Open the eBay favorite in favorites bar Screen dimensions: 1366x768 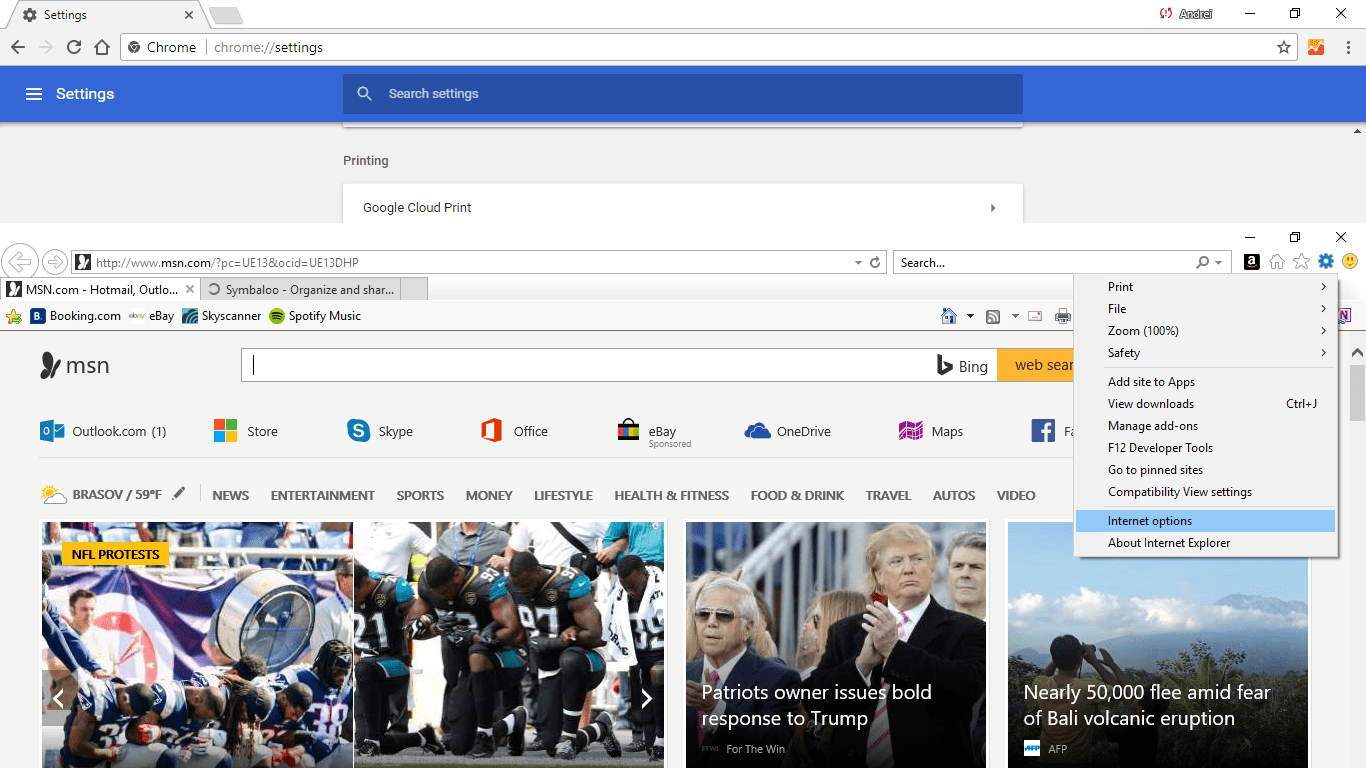click(x=151, y=316)
